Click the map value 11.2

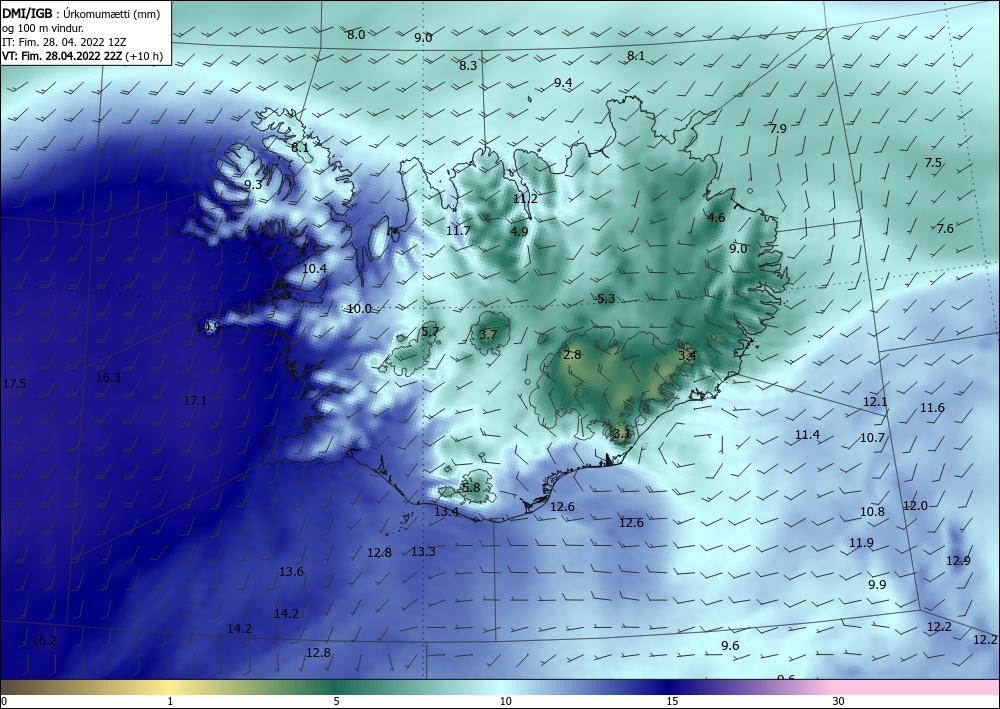point(526,198)
